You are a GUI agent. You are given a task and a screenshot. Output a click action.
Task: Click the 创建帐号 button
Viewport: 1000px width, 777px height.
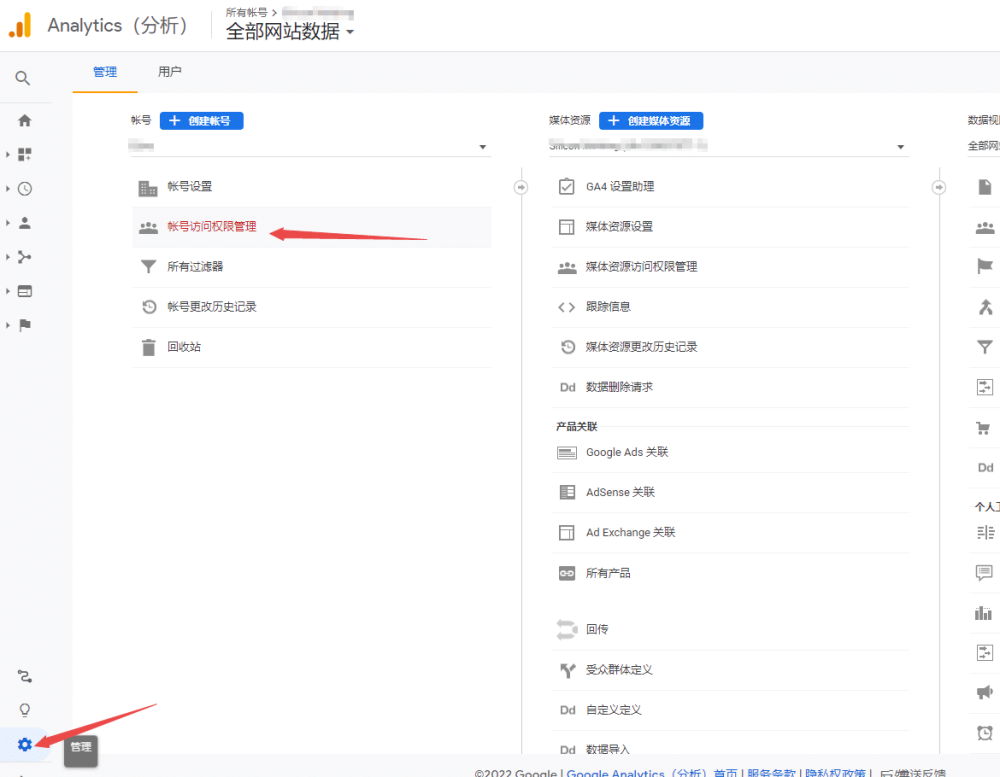201,120
